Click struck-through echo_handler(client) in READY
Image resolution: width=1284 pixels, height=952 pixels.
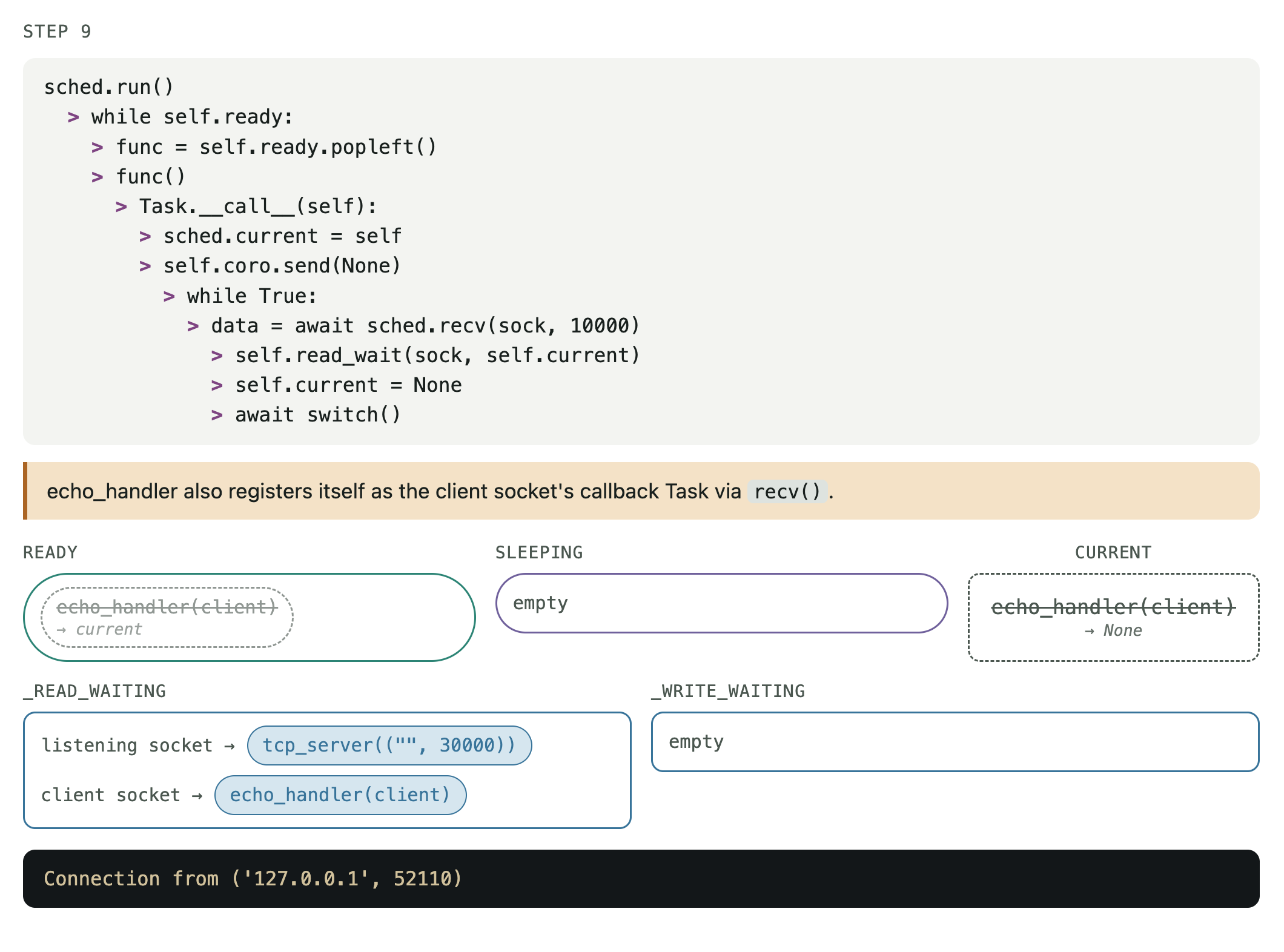[x=167, y=607]
